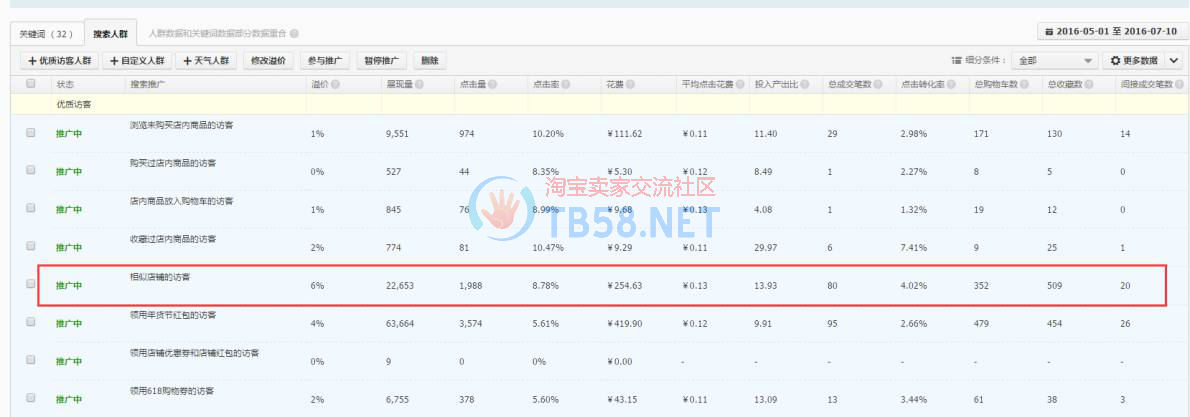Screen dimensions: 1190x417
Task: Click help icon beside 展现量 header
Action: (419, 84)
